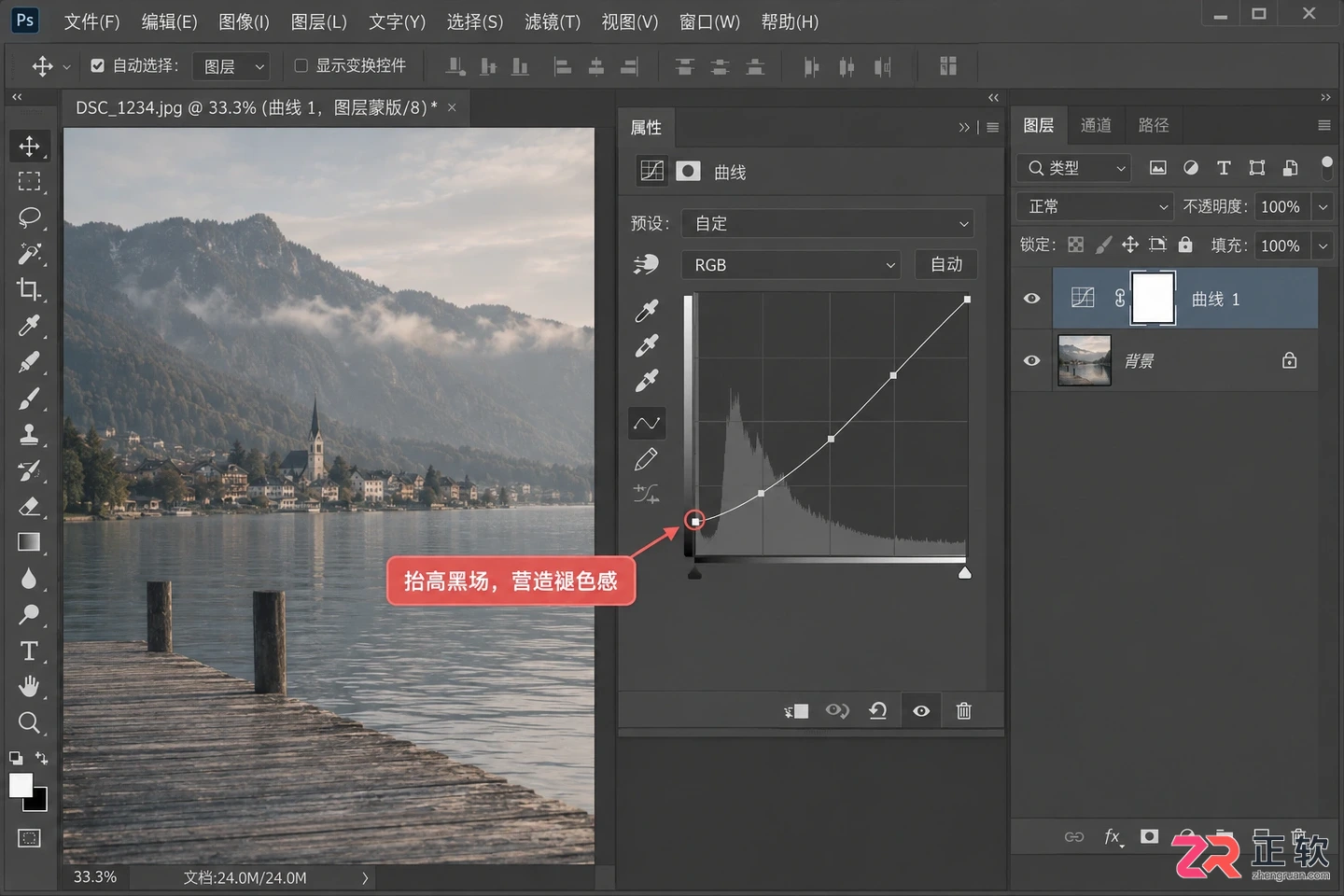The width and height of the screenshot is (1344, 896).
Task: Select the Eraser tool
Action: click(x=29, y=506)
